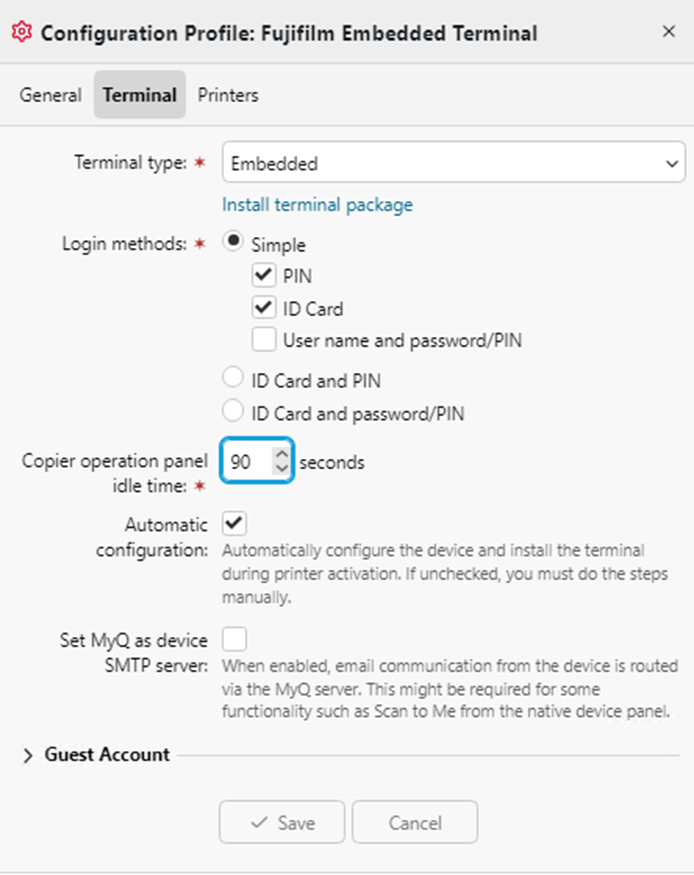Expand the Guest Account section
This screenshot has width=694, height=875.
(28, 756)
